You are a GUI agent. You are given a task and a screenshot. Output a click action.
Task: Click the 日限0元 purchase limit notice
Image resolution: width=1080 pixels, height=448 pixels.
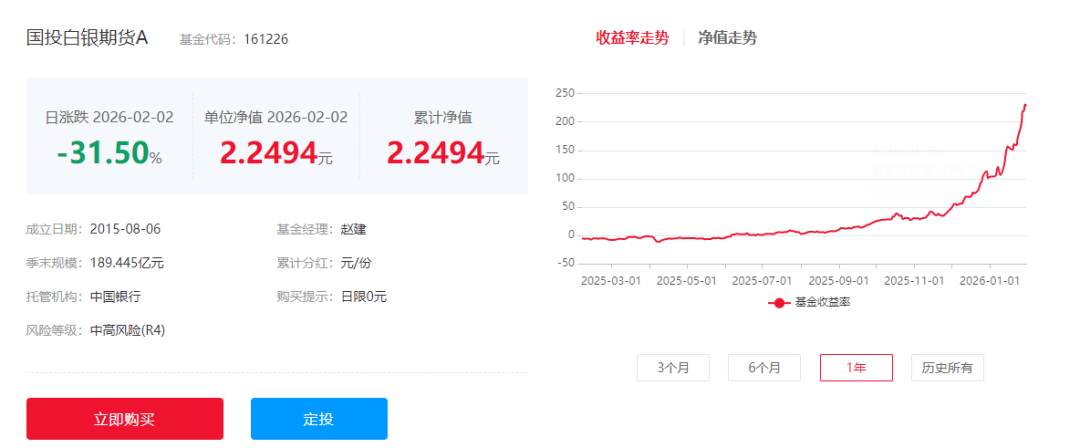pyautogui.click(x=363, y=296)
